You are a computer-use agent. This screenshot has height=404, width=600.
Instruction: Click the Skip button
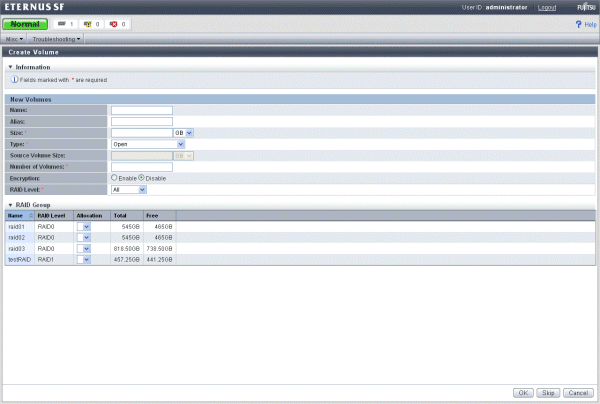(548, 393)
